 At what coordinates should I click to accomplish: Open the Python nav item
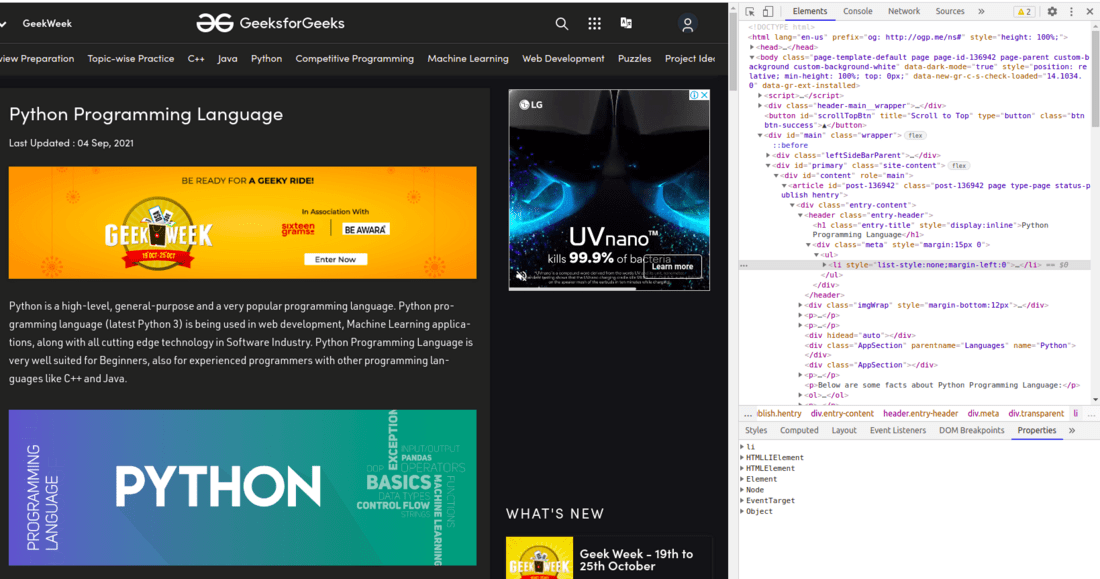(x=267, y=58)
